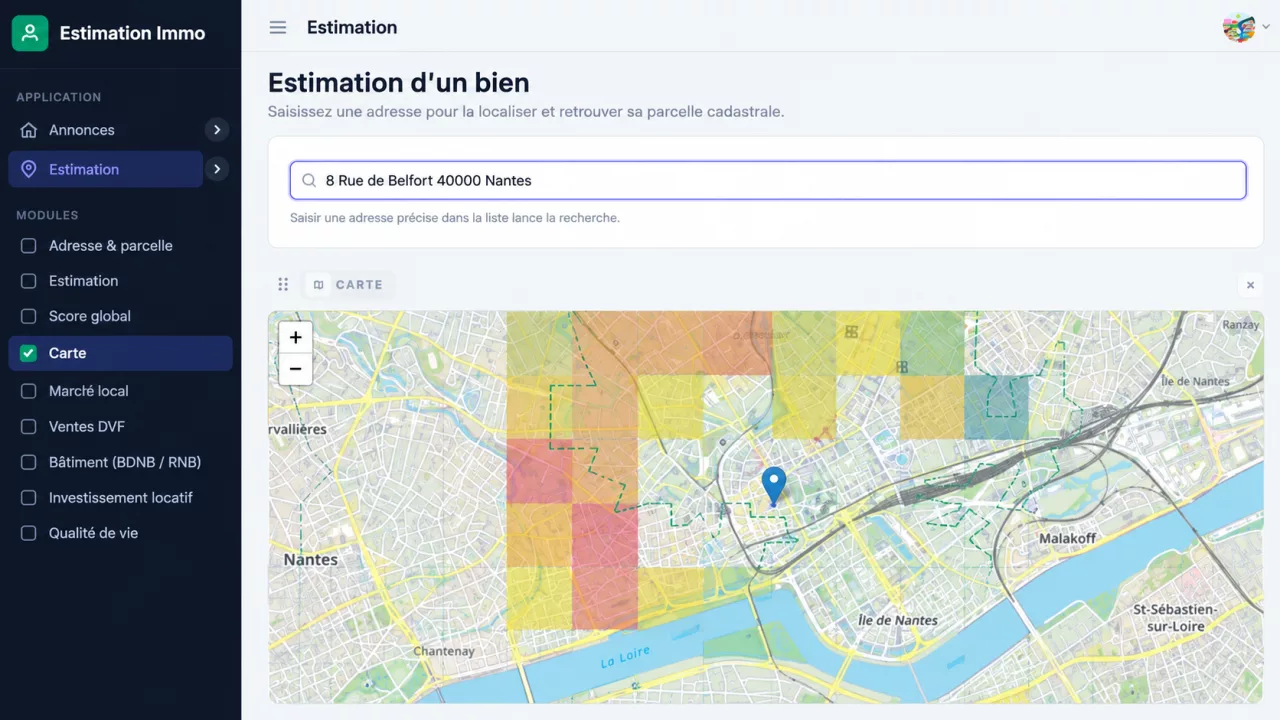Click the CARTE panel label
Screen dimensions: 1280x720
359,285
